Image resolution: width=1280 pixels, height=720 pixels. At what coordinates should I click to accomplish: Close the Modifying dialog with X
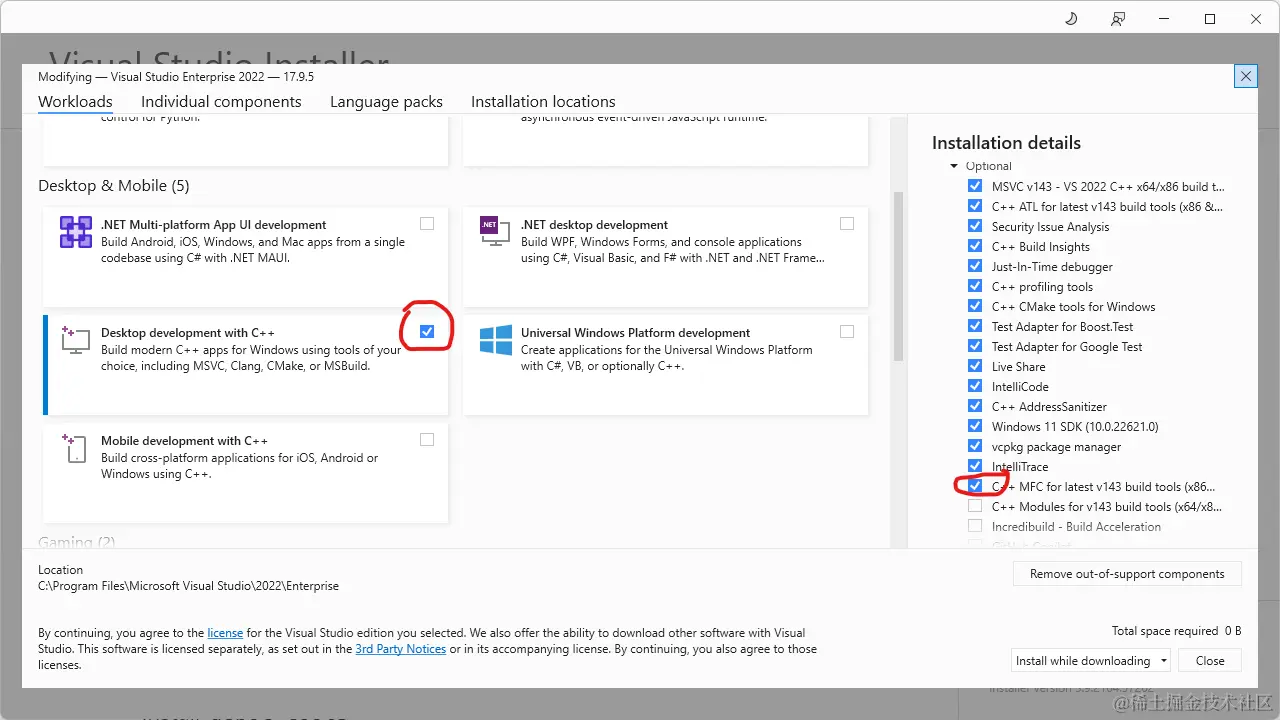tap(1245, 76)
